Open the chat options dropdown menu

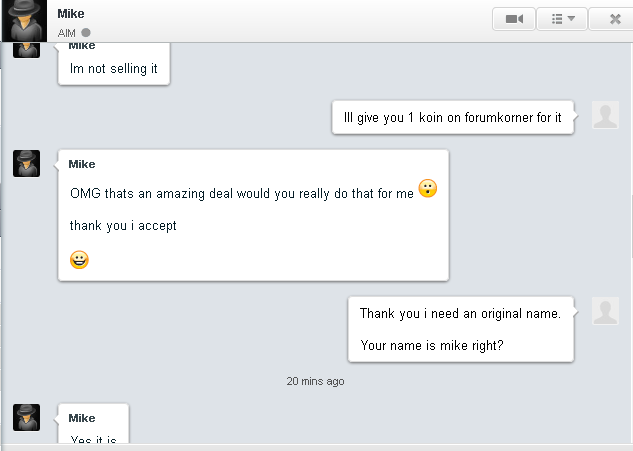pos(563,18)
